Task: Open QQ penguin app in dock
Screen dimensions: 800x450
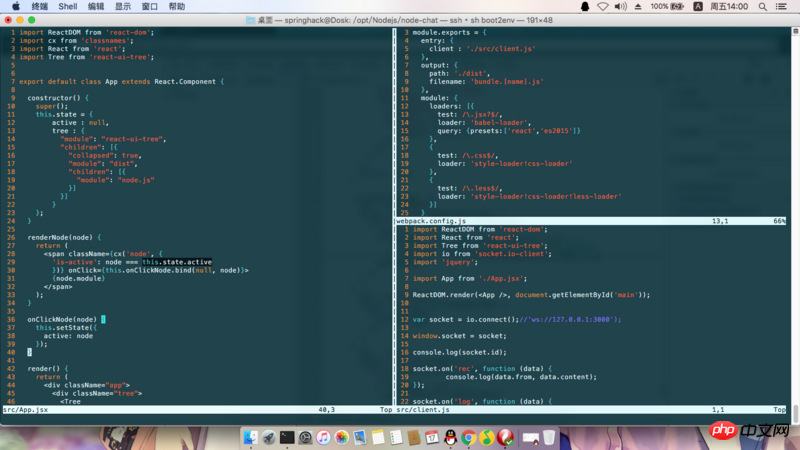Action: click(450, 438)
